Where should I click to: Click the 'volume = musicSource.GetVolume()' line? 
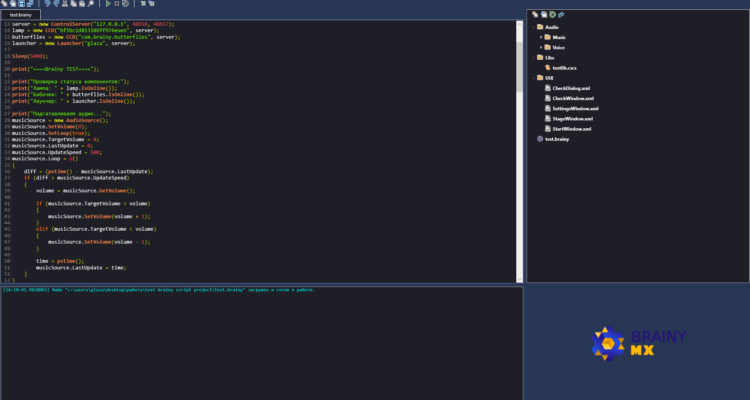click(86, 190)
